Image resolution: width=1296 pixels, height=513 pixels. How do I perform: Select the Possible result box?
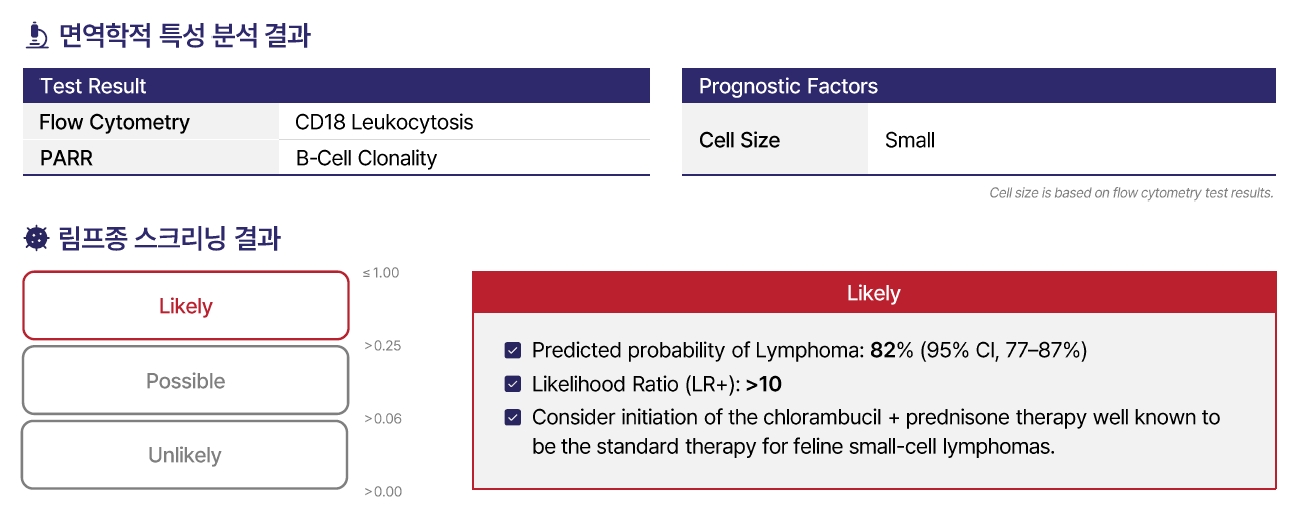pyautogui.click(x=186, y=381)
